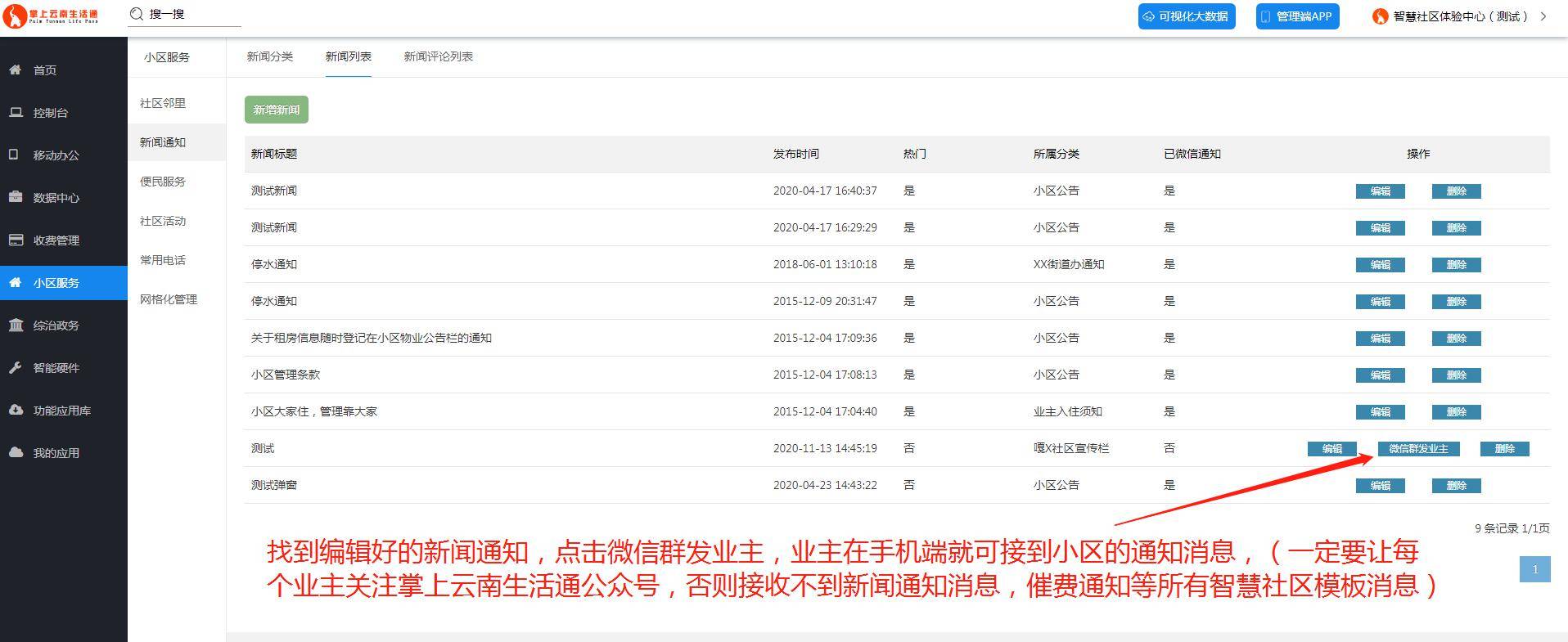
Task: Click the 搜一搜 search field
Action: point(192,14)
